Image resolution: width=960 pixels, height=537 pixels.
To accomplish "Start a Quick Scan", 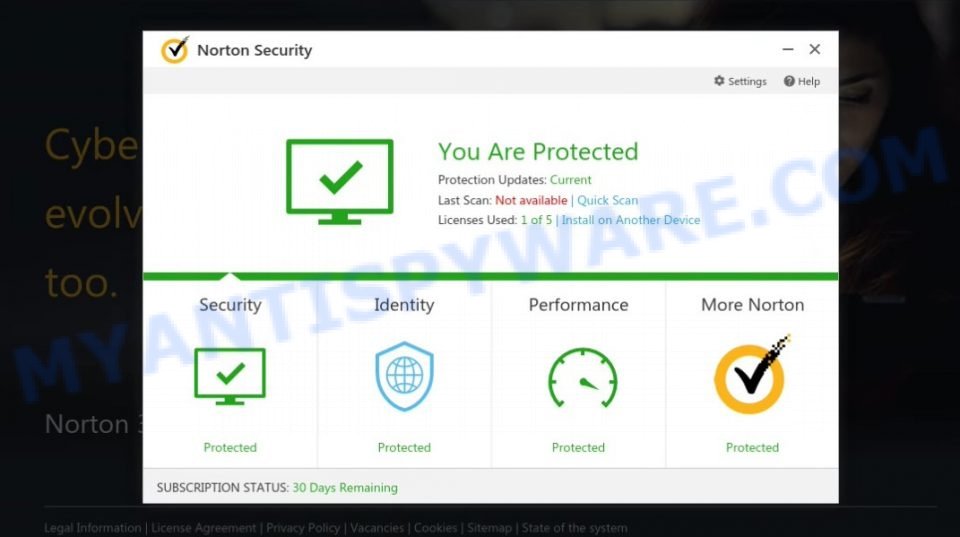I will pyautogui.click(x=607, y=200).
